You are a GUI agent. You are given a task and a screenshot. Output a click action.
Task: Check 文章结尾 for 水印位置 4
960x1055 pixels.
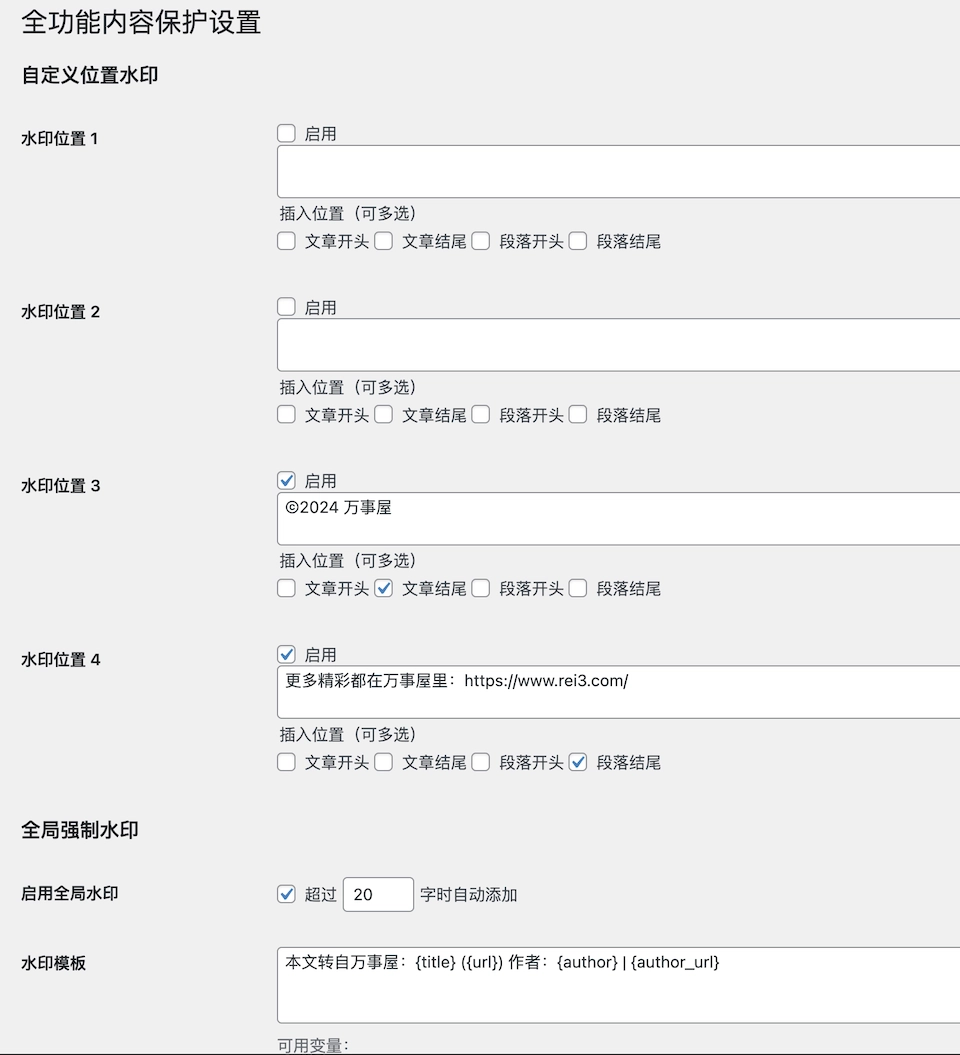pyautogui.click(x=383, y=762)
